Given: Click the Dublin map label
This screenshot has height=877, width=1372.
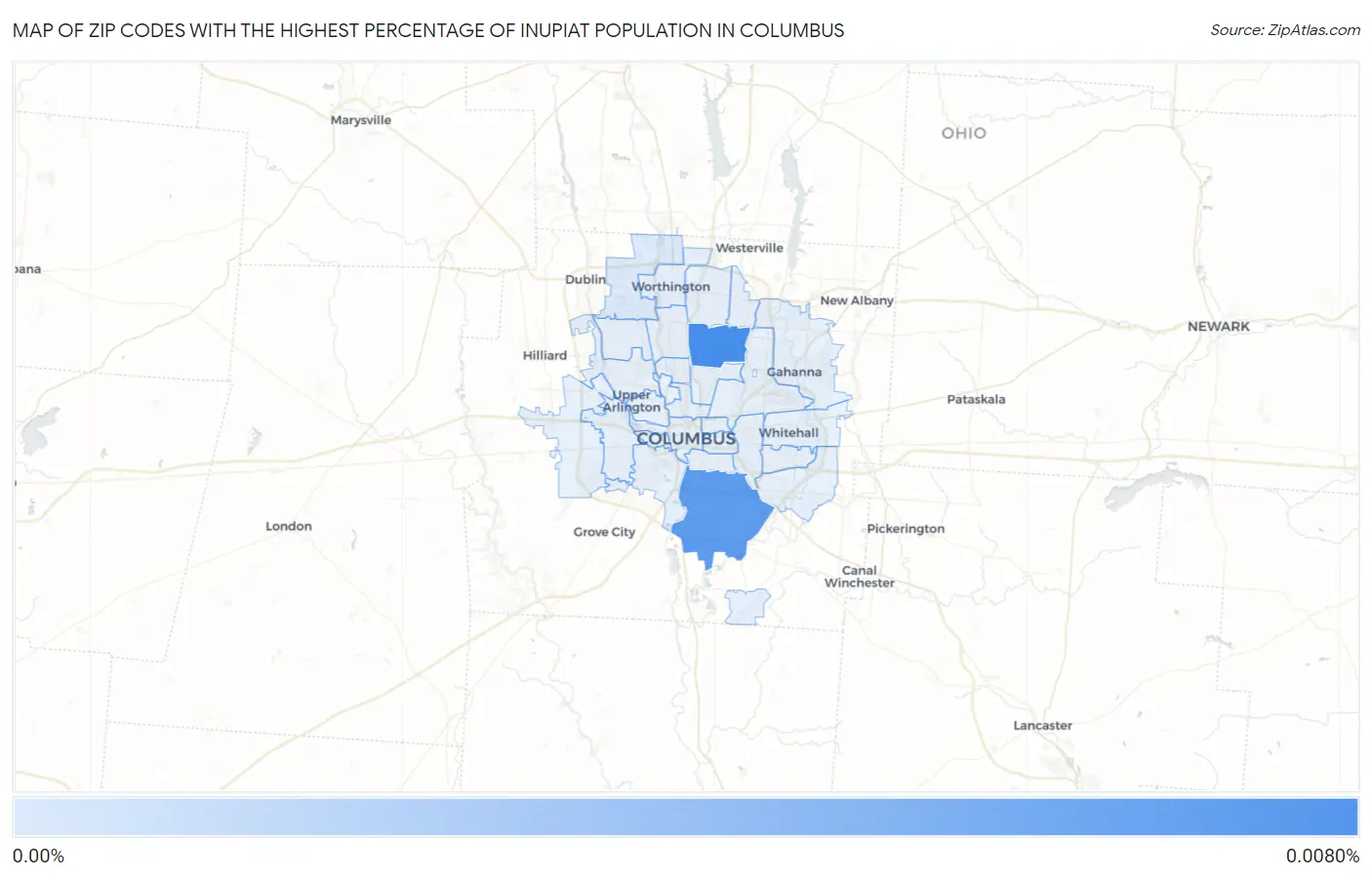Looking at the screenshot, I should [x=585, y=279].
